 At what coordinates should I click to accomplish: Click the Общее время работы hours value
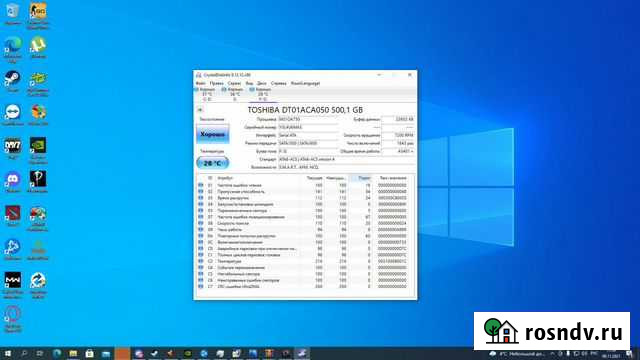point(398,151)
